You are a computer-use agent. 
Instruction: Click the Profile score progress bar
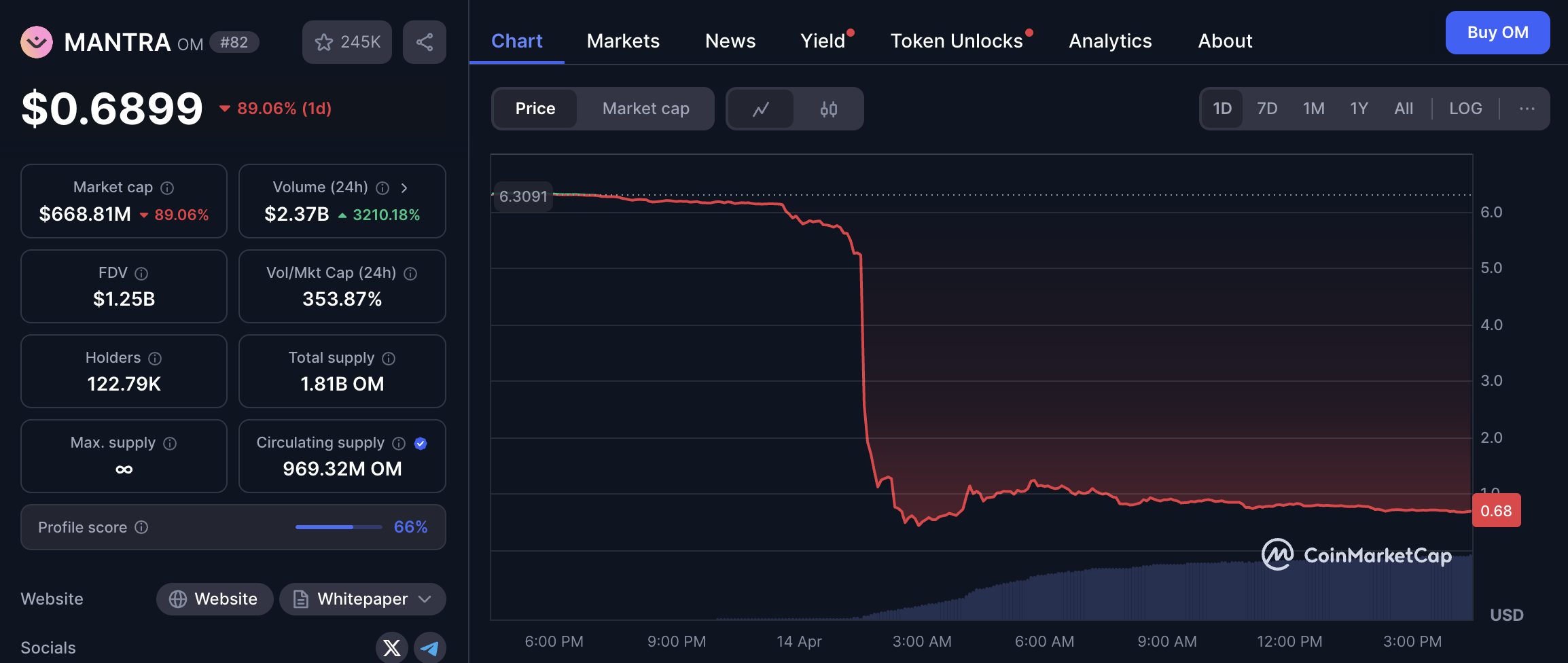tap(338, 527)
